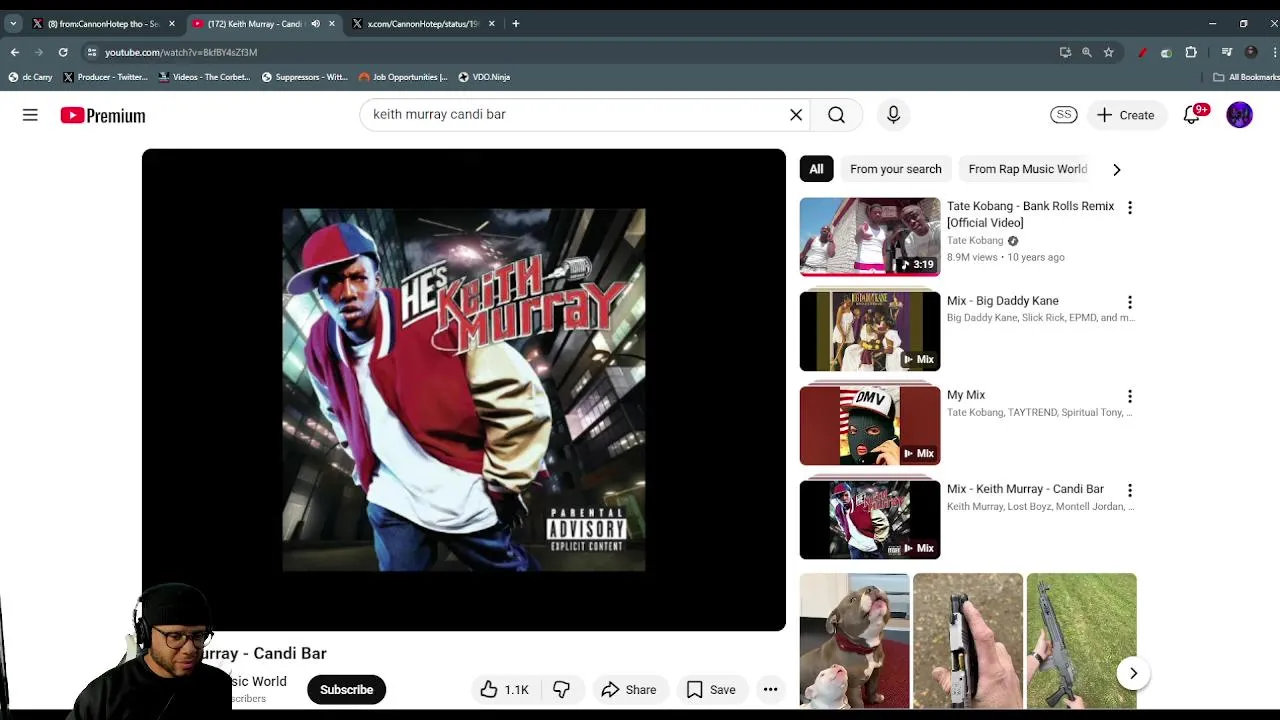Viewport: 1280px width, 720px height.
Task: Open Chrome extensions puzzle icon
Action: pos(1191,52)
